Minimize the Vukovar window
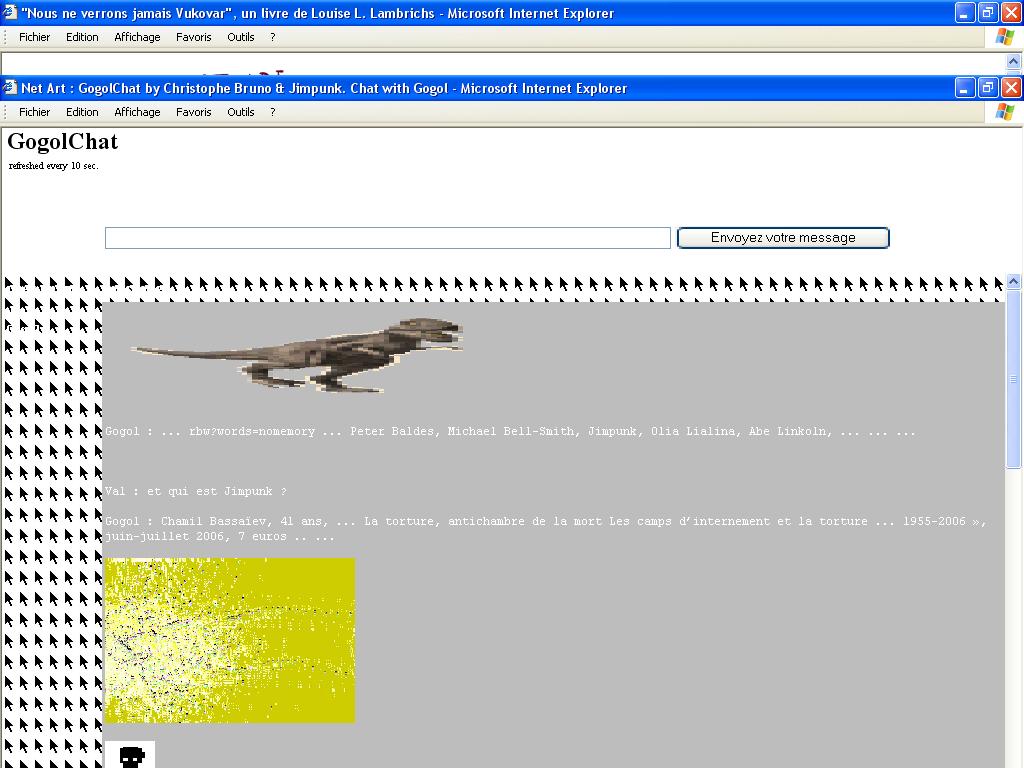This screenshot has width=1024, height=768. point(965,12)
